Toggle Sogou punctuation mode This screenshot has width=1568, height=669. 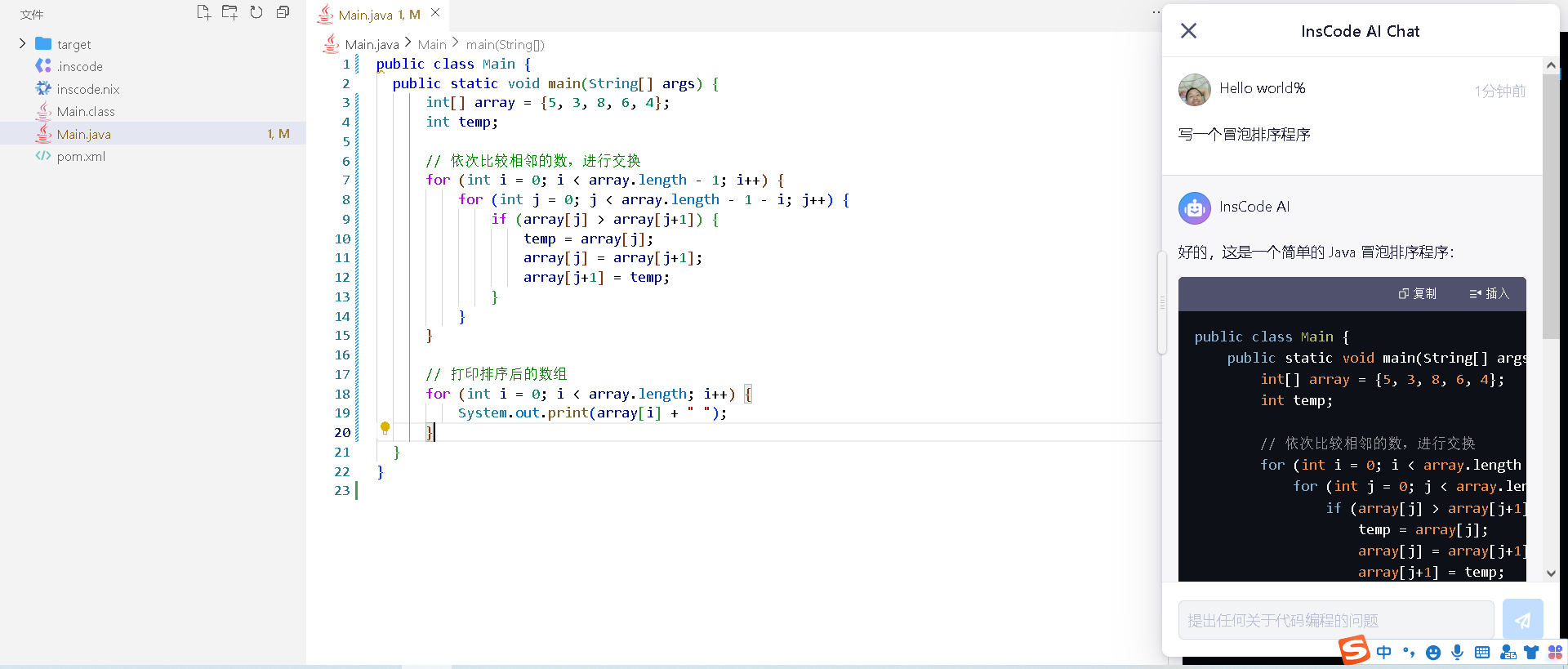pyautogui.click(x=1408, y=652)
